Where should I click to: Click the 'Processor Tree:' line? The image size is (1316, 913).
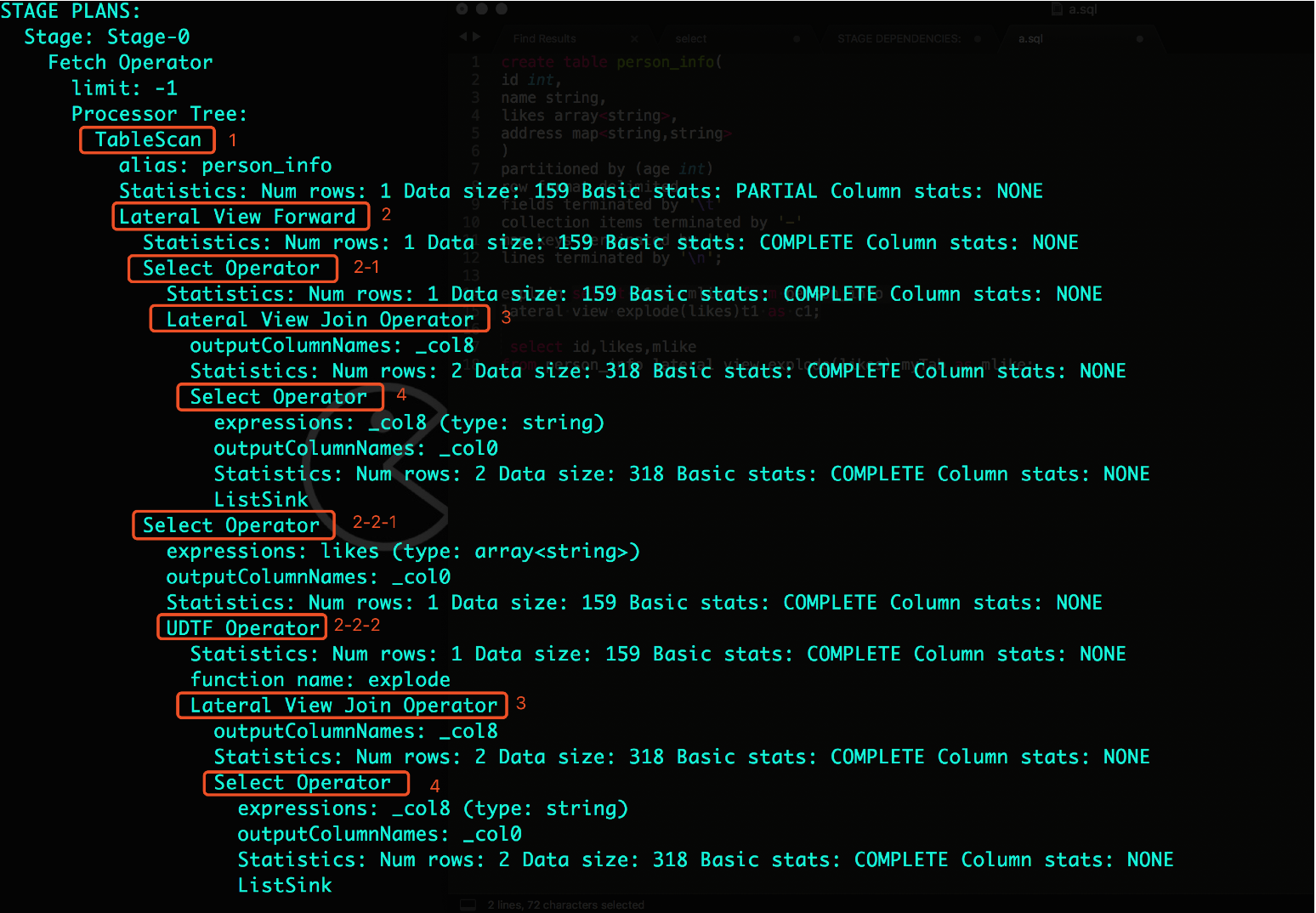pos(159,114)
